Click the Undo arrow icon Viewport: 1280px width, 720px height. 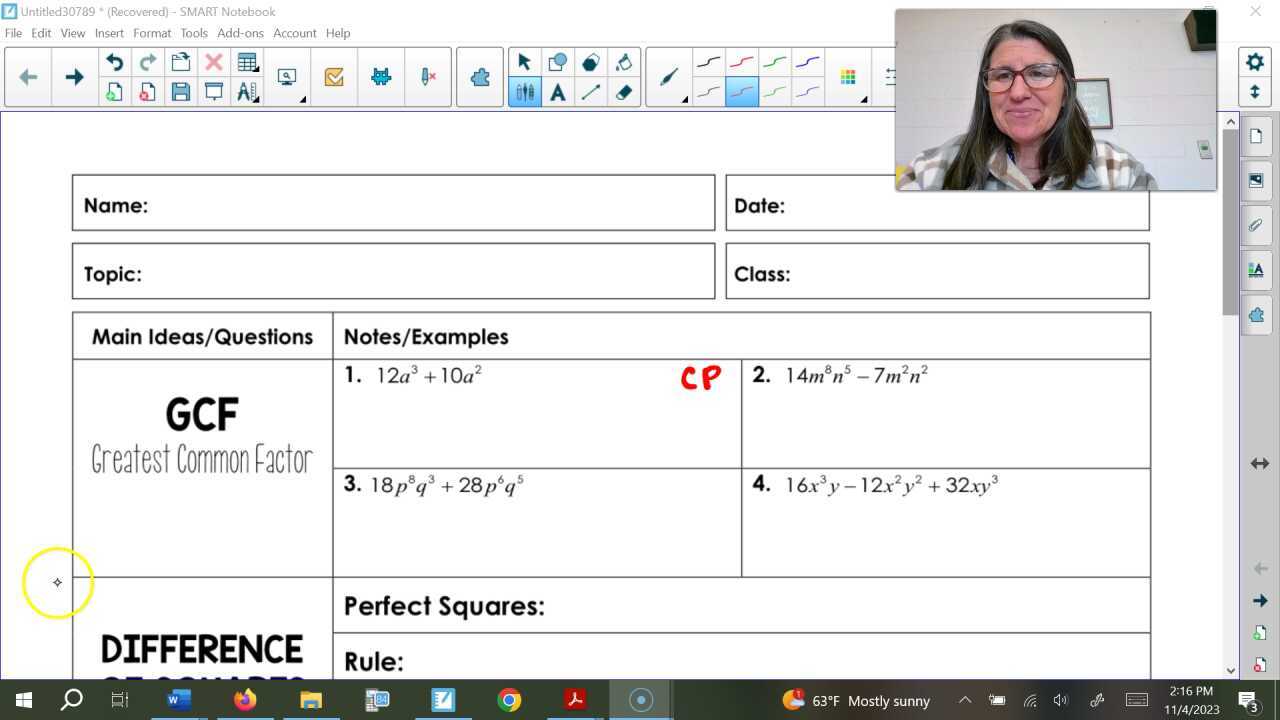click(115, 61)
